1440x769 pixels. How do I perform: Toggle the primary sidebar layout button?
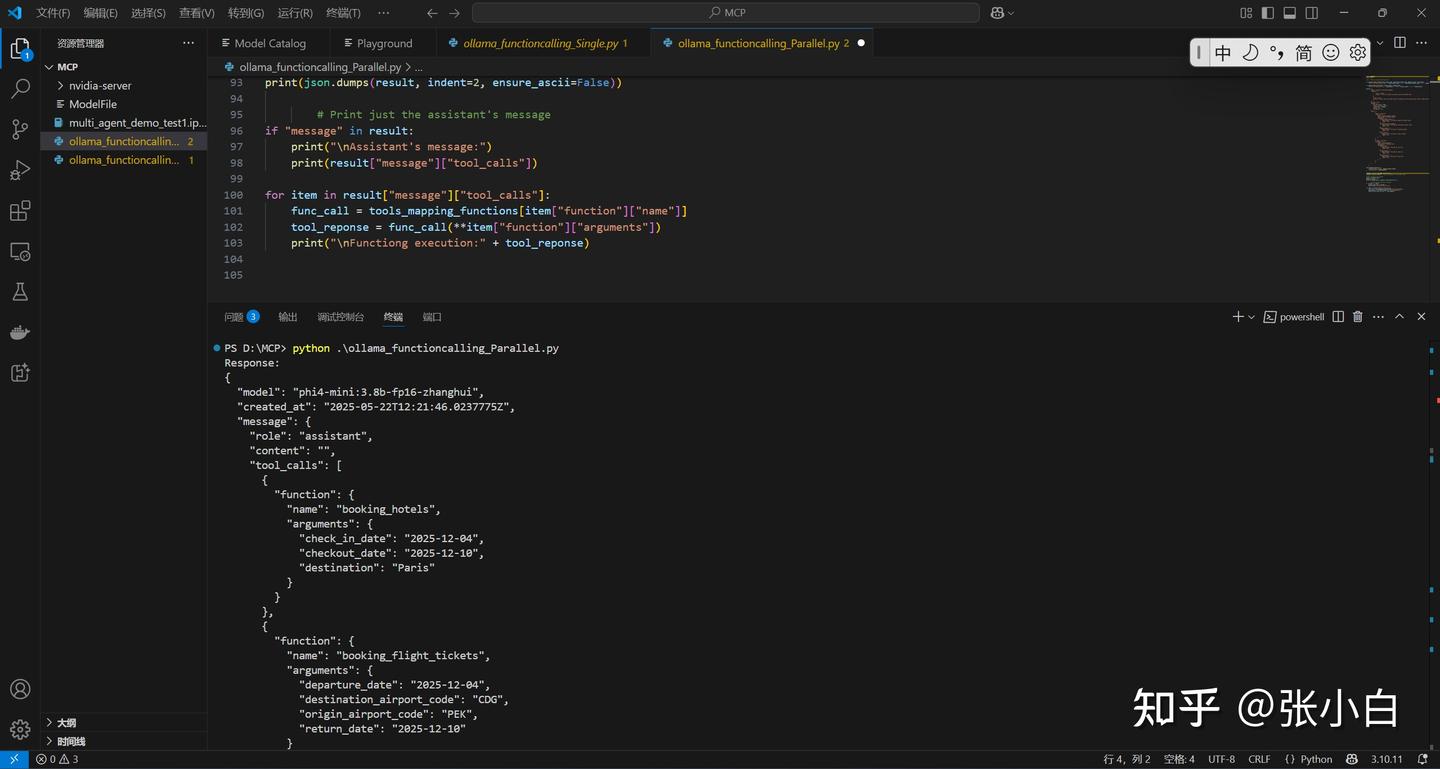[x=1267, y=13]
